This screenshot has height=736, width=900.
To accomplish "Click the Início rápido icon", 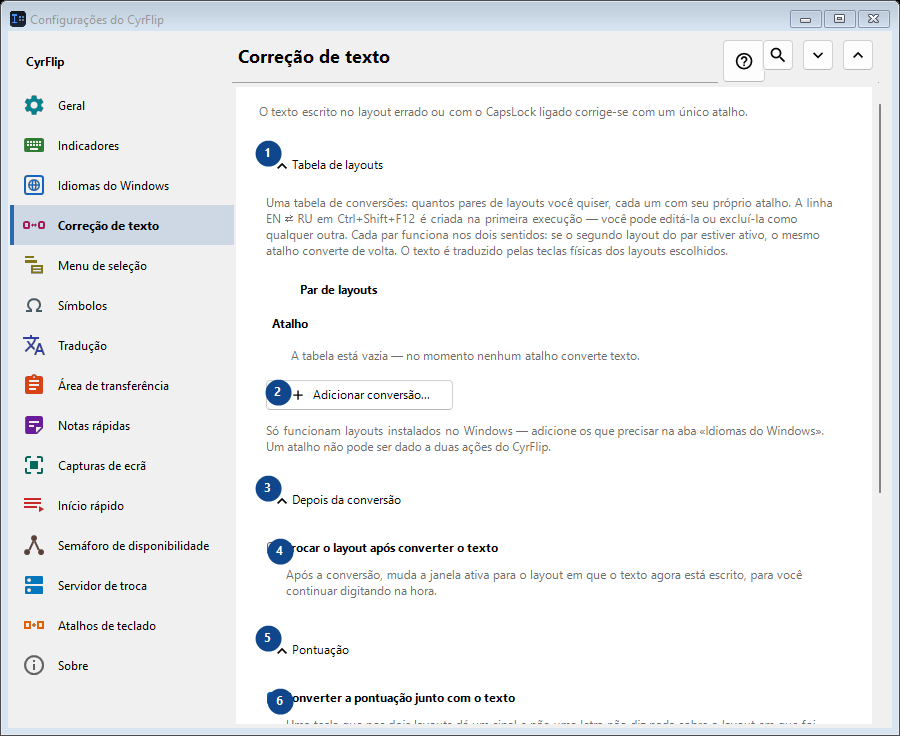I will (x=34, y=506).
